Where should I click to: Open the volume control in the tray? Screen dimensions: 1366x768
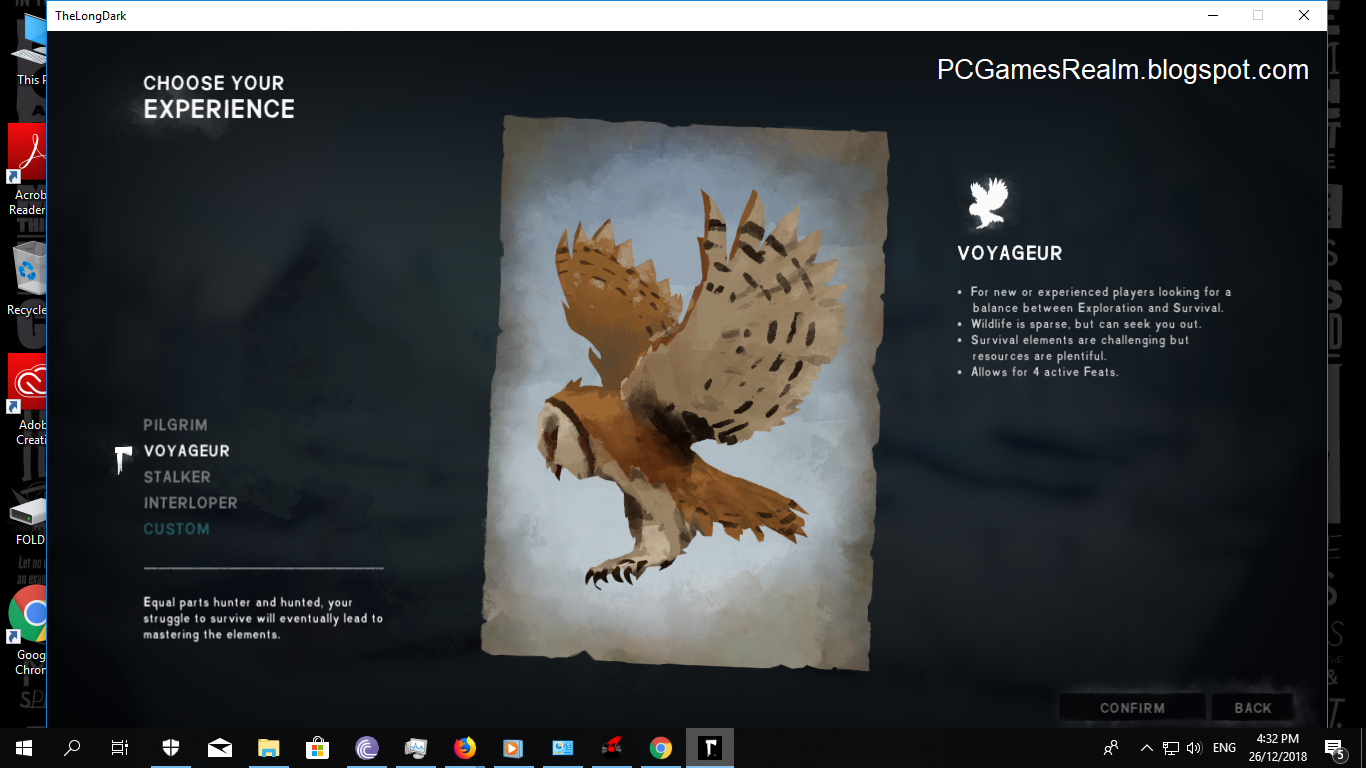(x=1194, y=747)
